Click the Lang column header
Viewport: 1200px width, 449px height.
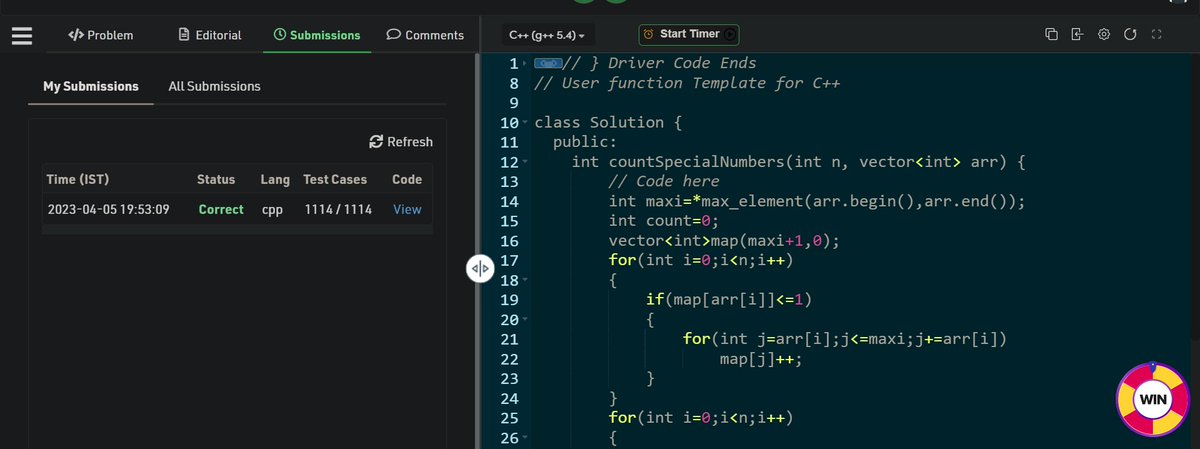point(275,179)
